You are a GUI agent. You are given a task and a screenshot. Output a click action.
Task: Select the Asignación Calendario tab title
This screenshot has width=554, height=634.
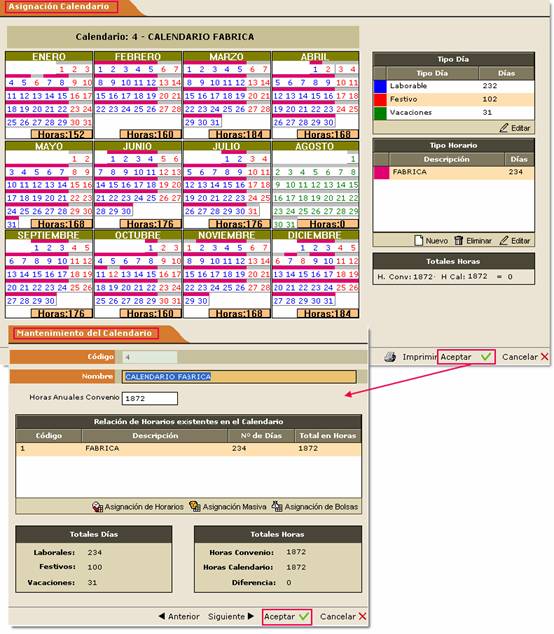pyautogui.click(x=59, y=6)
